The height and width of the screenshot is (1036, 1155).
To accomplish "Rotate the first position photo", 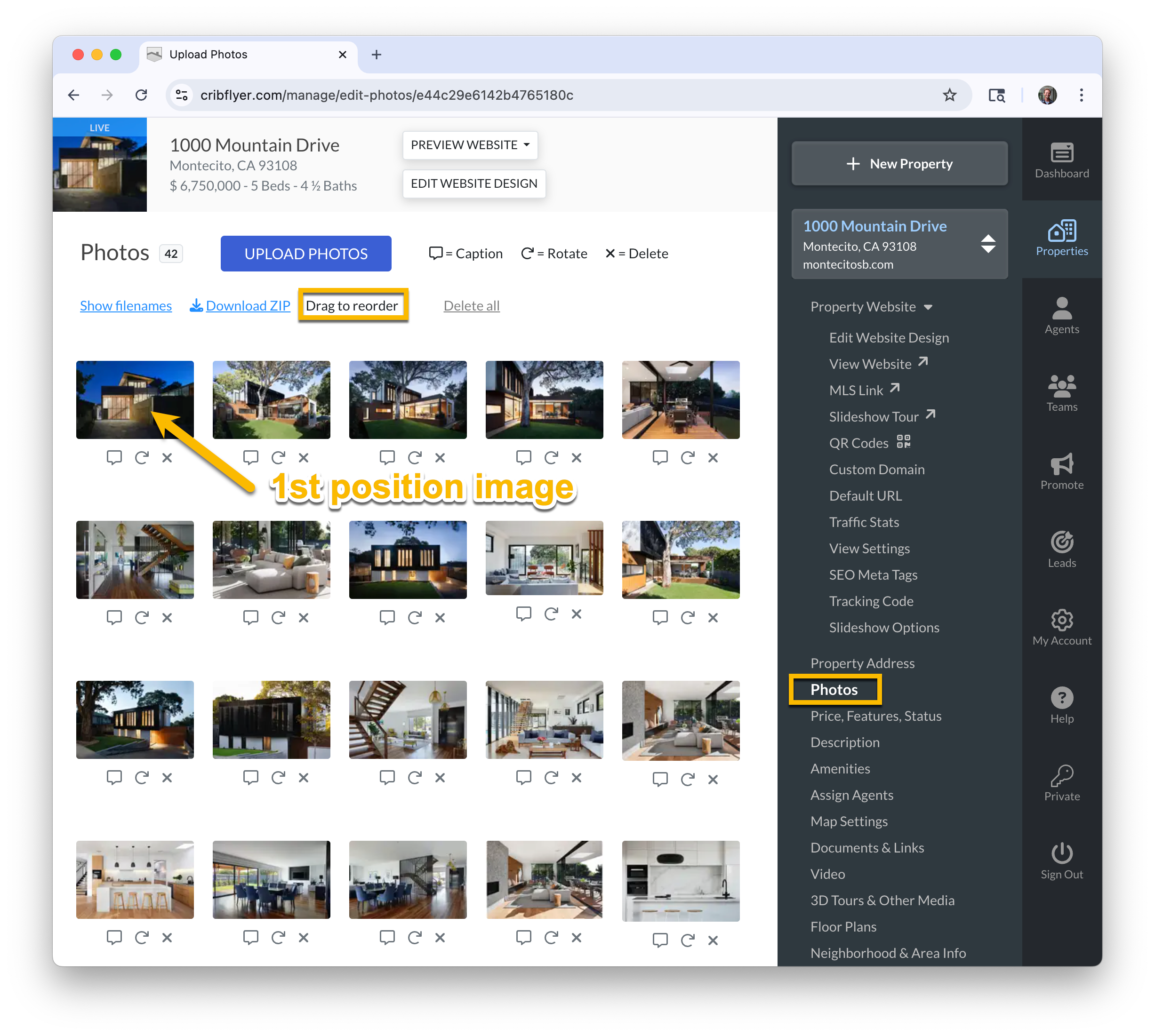I will point(141,458).
